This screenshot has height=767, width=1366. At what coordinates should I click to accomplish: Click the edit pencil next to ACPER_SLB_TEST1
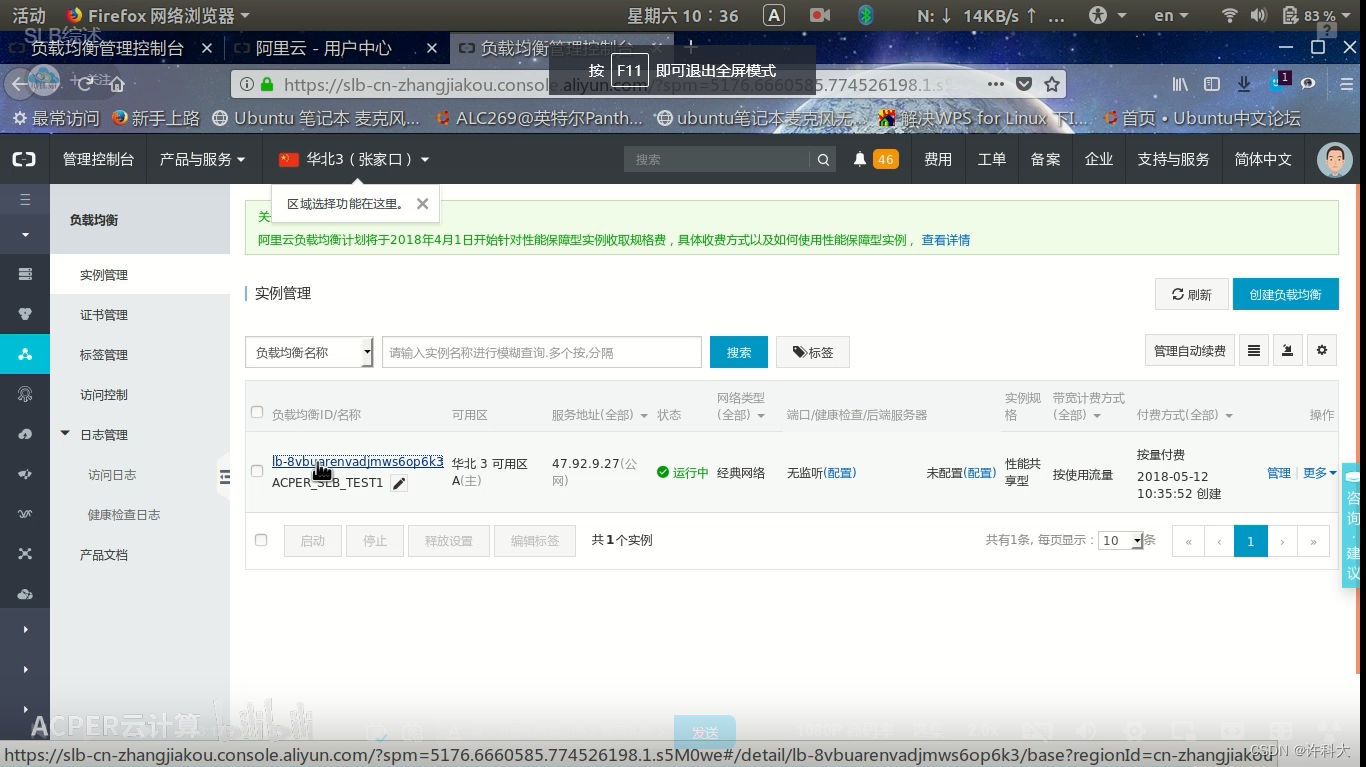pyautogui.click(x=399, y=484)
